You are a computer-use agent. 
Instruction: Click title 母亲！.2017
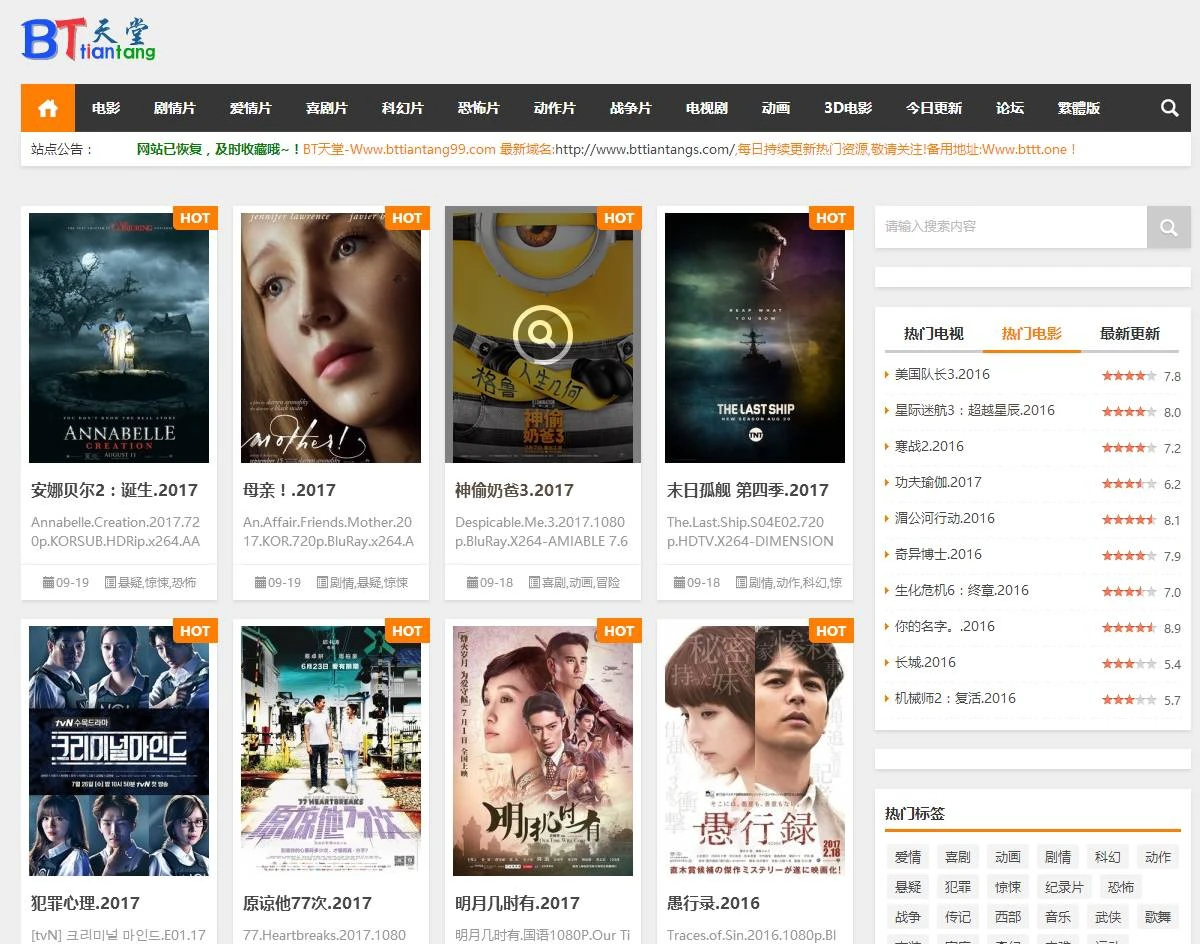tap(289, 490)
